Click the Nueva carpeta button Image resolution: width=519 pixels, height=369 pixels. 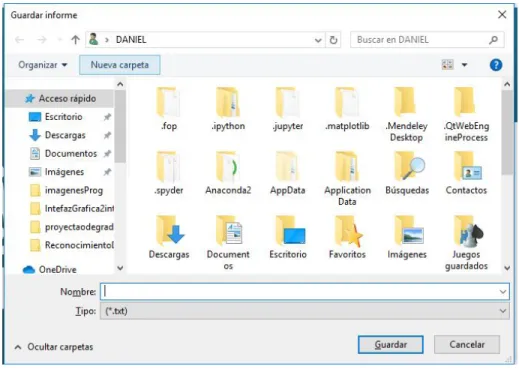120,65
